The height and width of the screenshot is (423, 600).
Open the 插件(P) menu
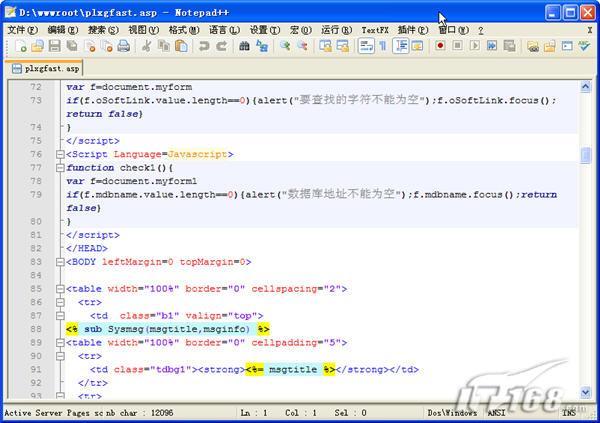coord(413,30)
